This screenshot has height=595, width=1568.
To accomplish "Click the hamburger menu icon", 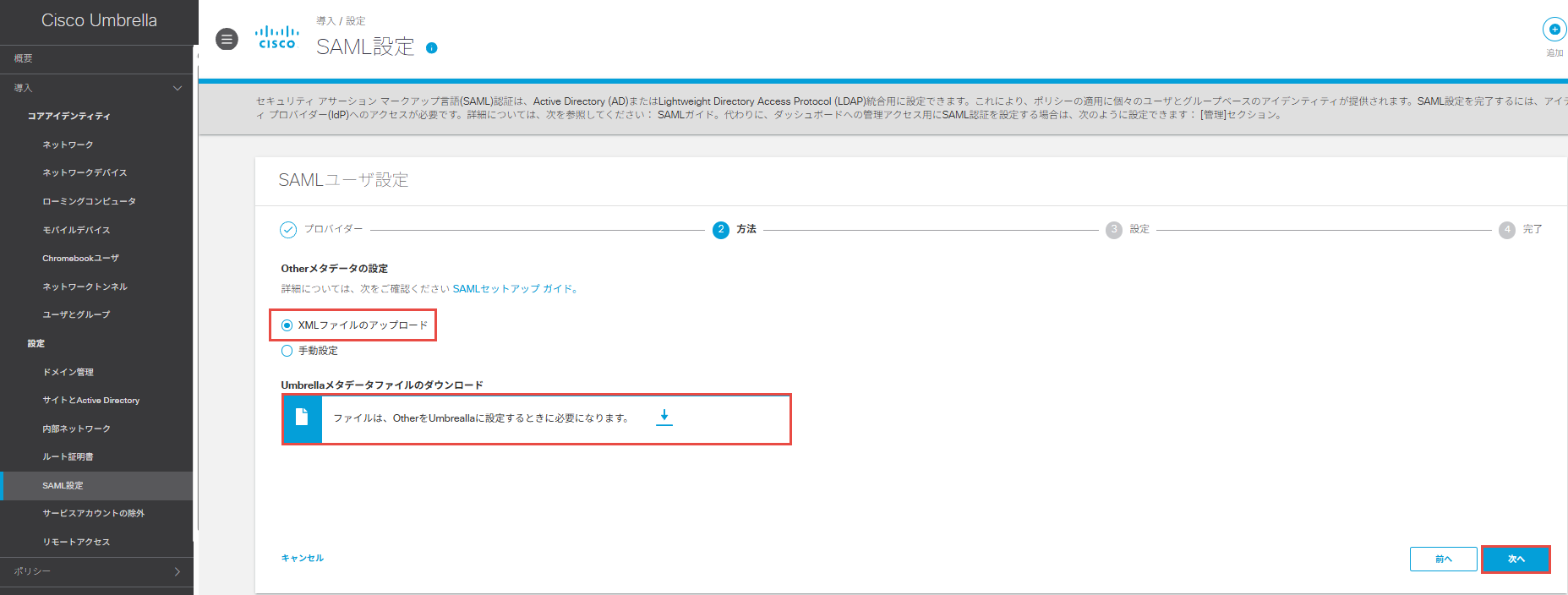I will click(x=227, y=39).
